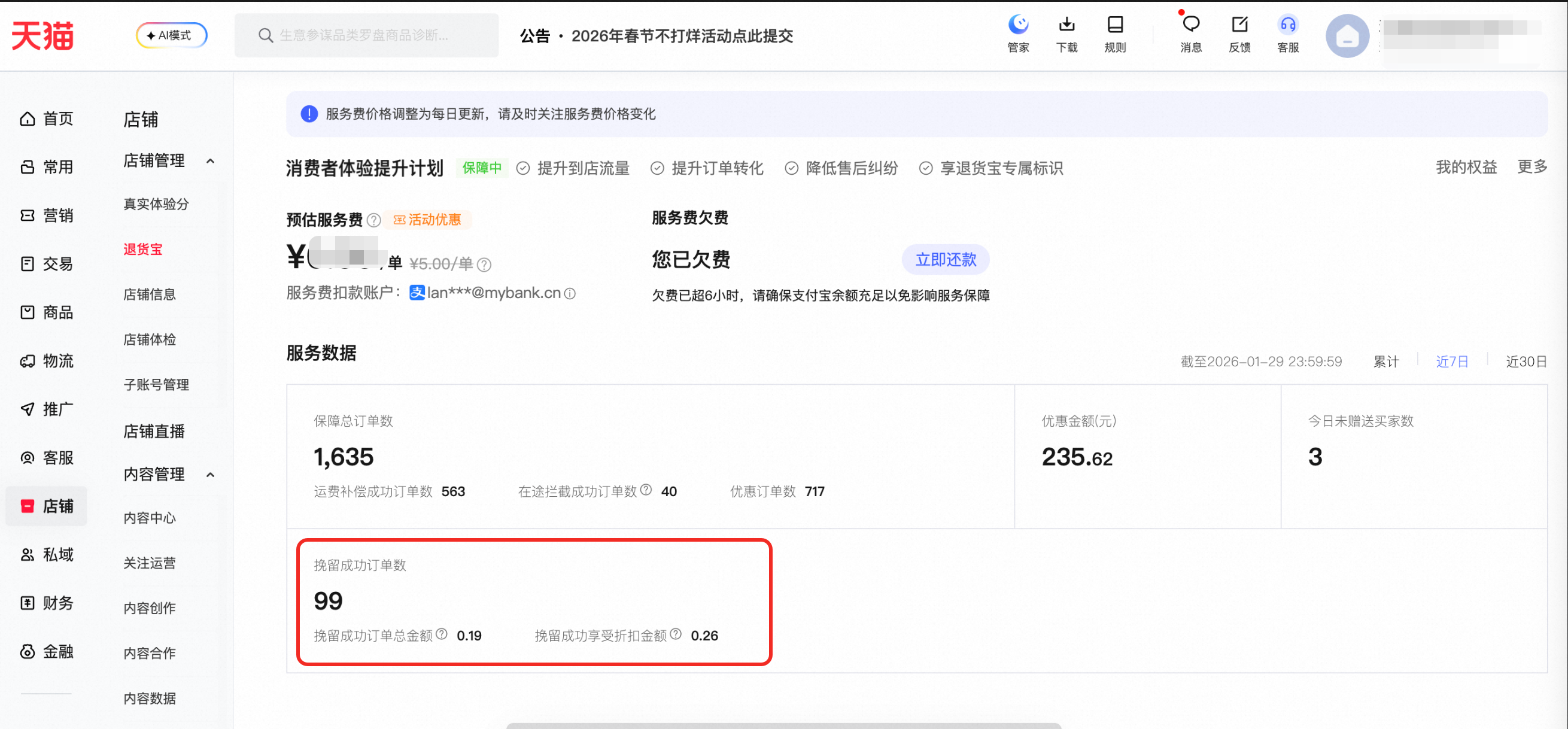This screenshot has width=1568, height=729.
Task: Open 常用 in the sidebar
Action: [x=47, y=167]
